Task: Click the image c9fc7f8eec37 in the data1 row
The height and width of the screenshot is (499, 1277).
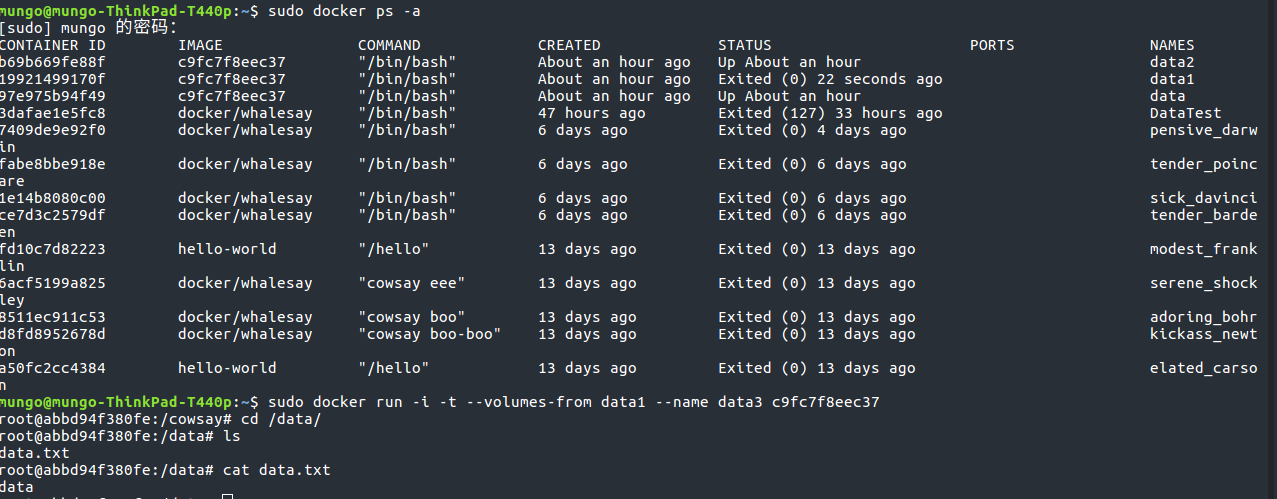Action: pyautogui.click(x=232, y=79)
